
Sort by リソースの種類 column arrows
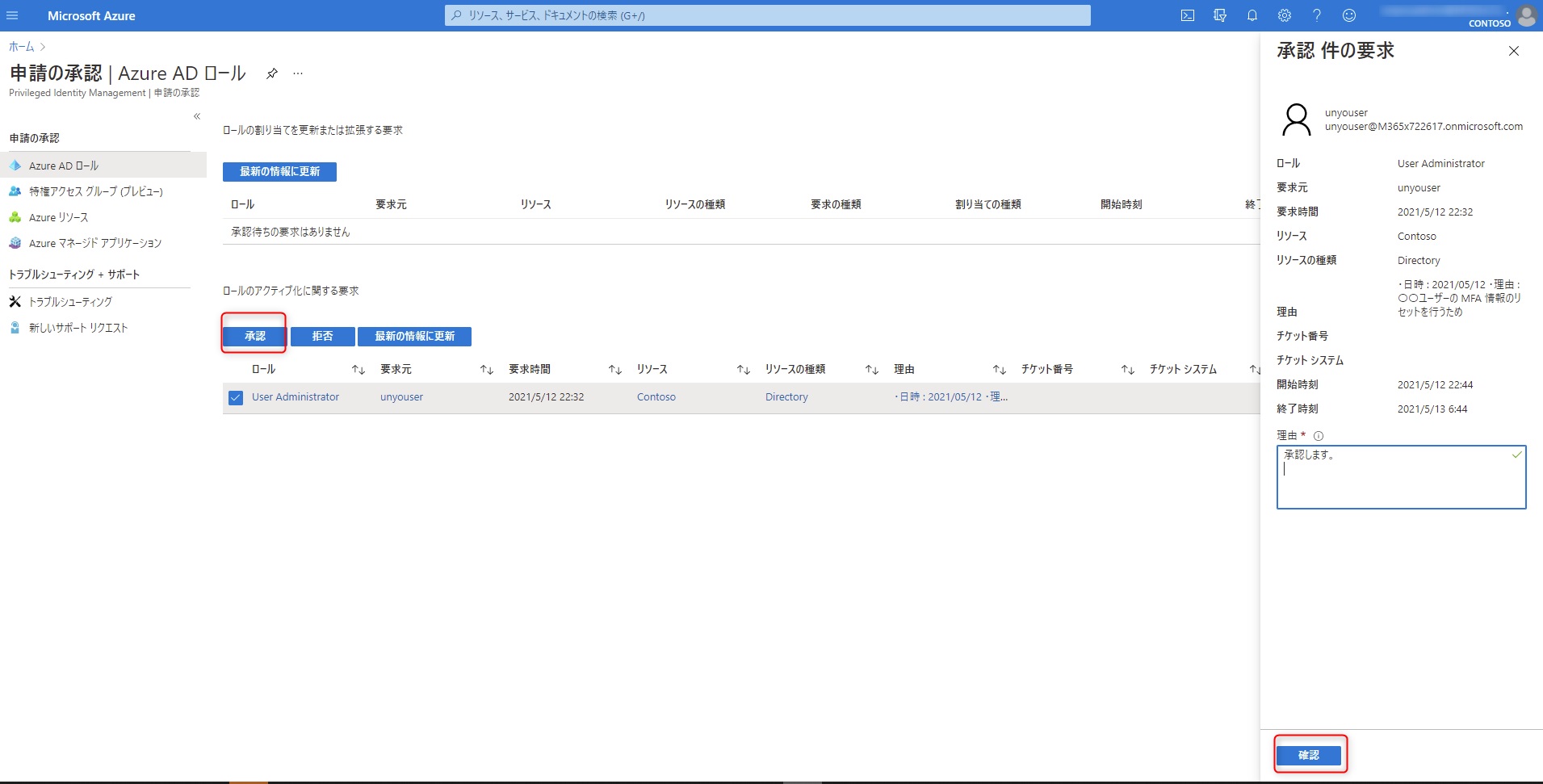[872, 370]
